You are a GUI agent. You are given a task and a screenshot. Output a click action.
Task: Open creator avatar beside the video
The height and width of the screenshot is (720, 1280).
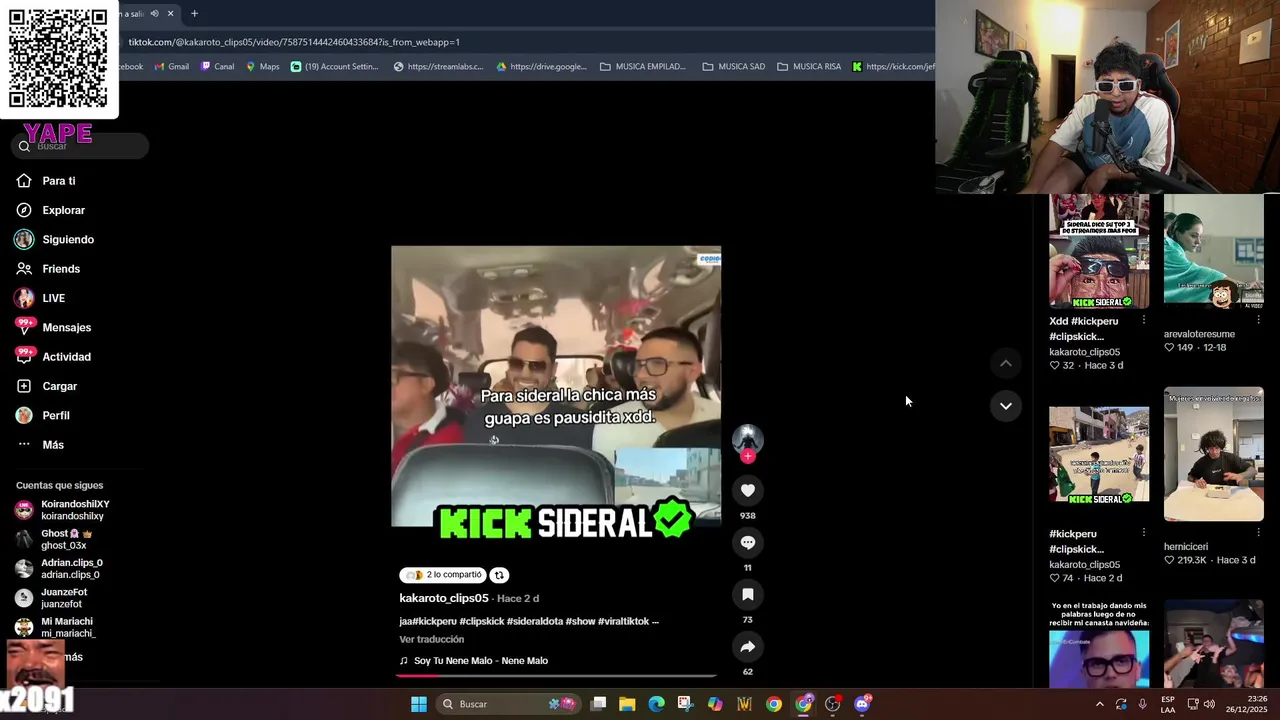tap(747, 439)
